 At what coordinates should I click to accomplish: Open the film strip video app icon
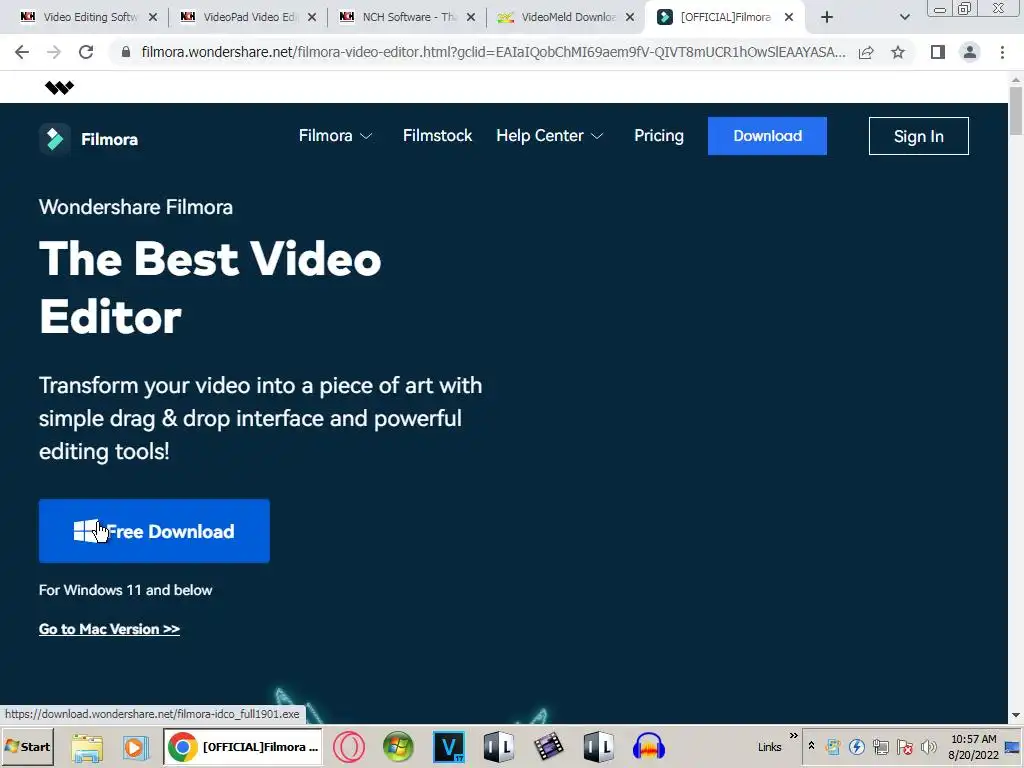coord(549,746)
